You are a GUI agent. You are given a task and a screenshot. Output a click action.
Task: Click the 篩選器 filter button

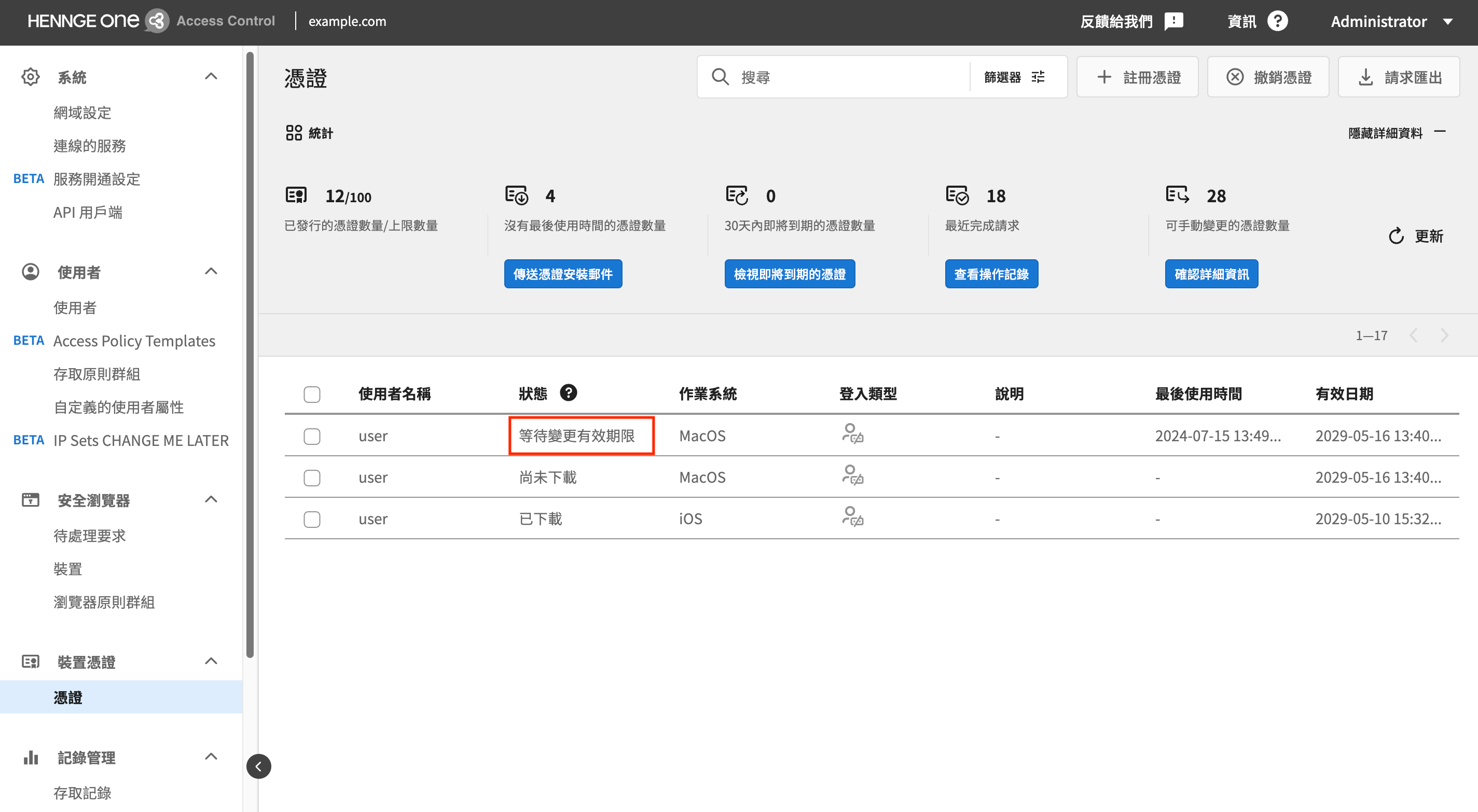coord(1014,77)
